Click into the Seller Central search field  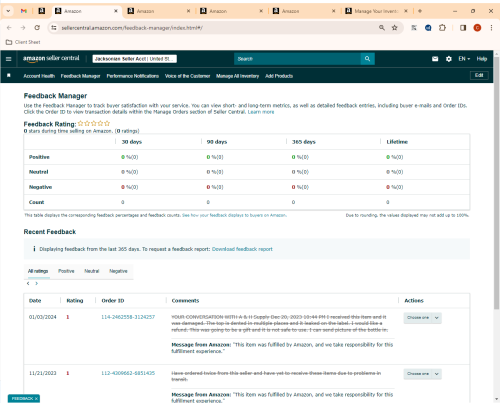[297, 59]
